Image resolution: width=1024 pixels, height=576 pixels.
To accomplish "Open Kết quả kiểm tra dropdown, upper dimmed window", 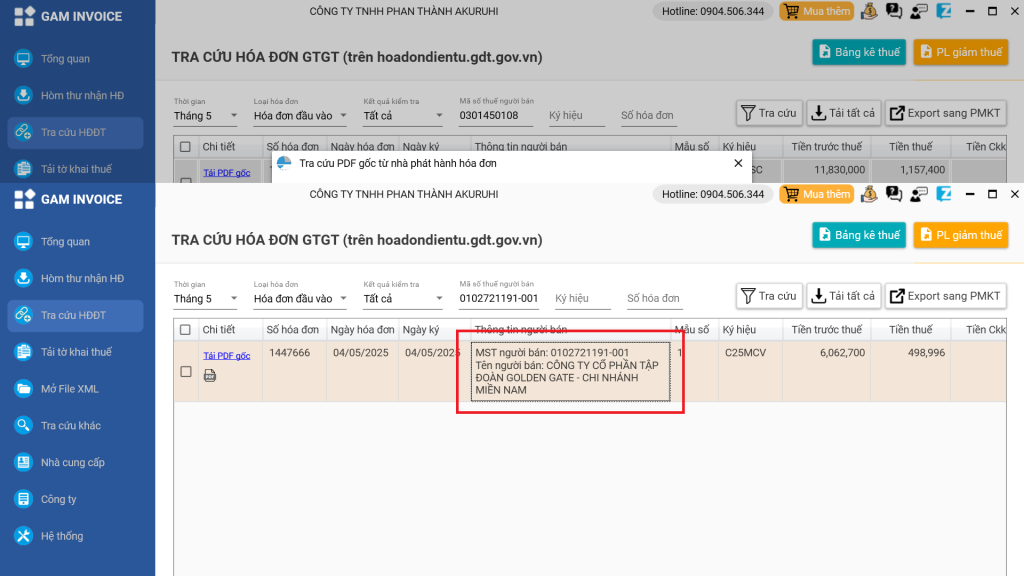I will (403, 116).
